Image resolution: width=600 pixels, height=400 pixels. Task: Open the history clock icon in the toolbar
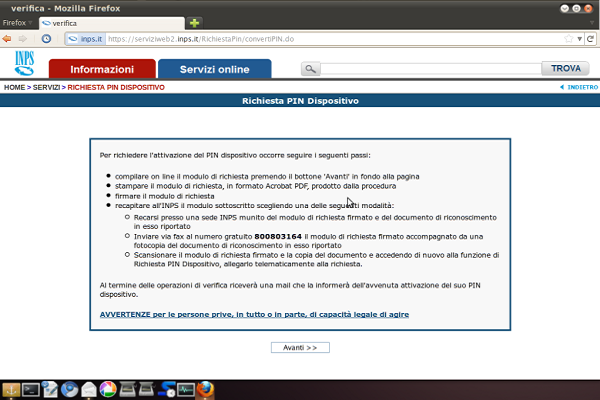(46, 39)
